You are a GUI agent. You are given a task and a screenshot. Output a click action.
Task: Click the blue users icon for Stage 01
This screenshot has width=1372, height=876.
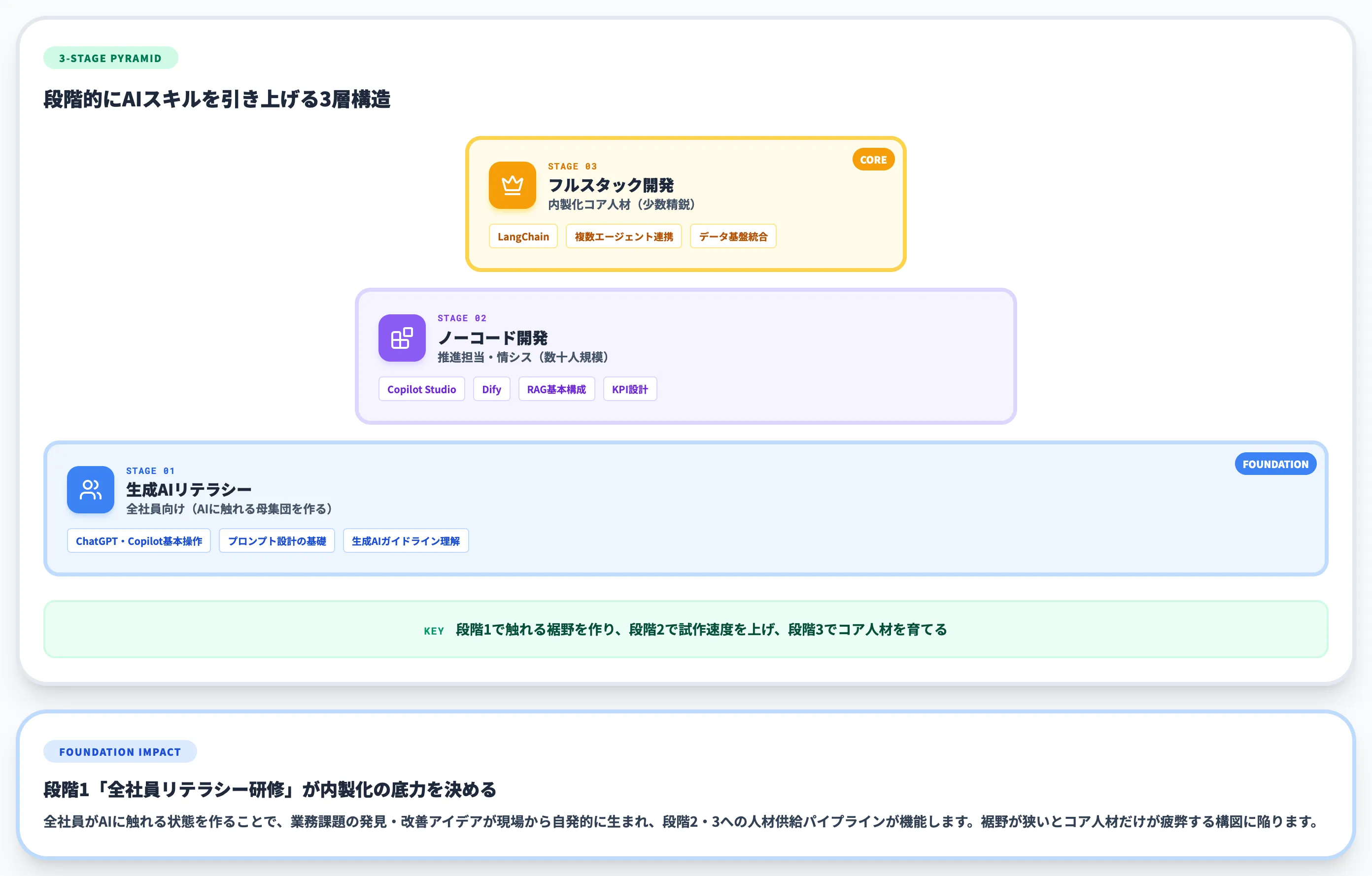point(91,490)
